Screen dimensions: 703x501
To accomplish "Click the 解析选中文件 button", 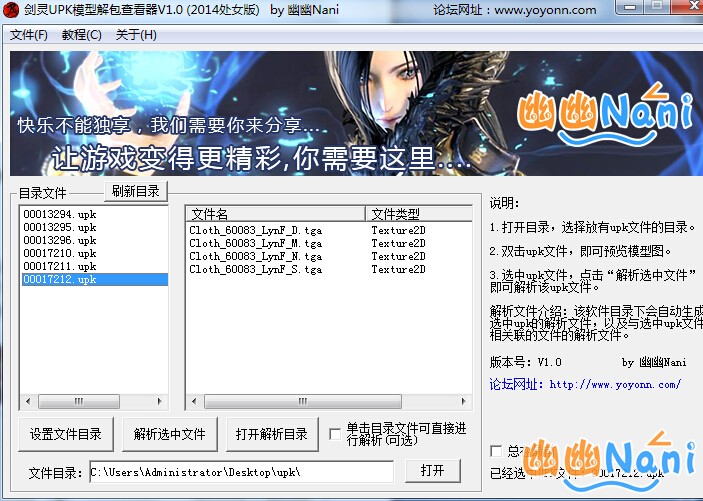I will (x=169, y=434).
